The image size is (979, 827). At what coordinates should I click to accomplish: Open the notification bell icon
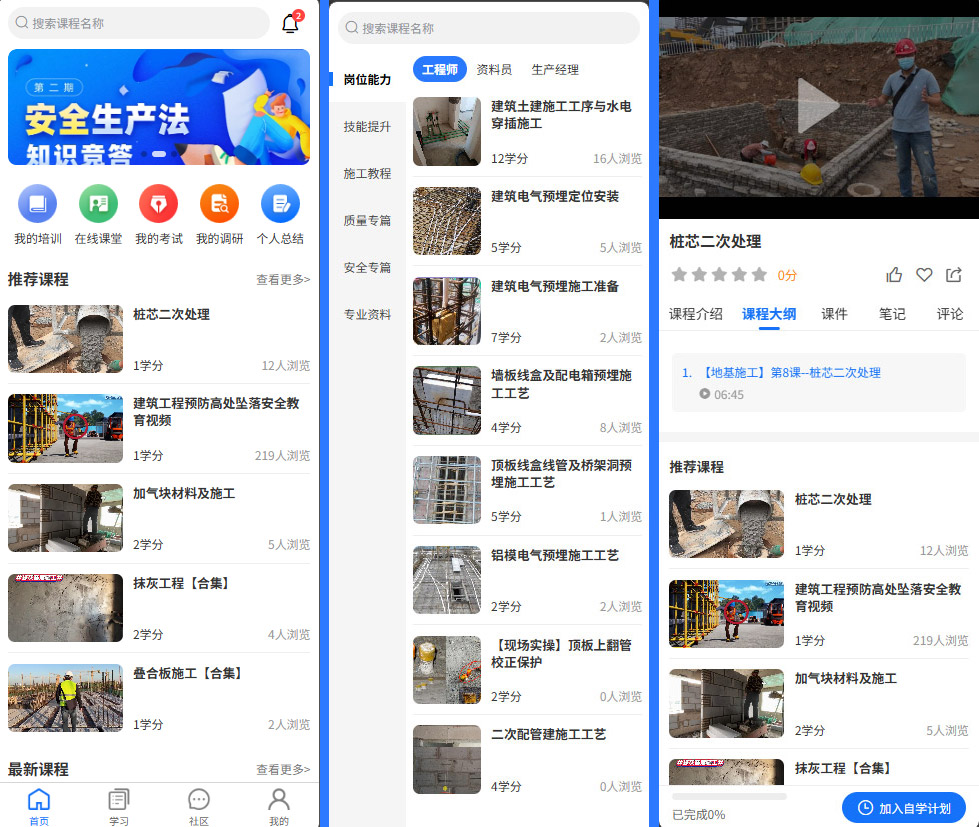pos(290,24)
